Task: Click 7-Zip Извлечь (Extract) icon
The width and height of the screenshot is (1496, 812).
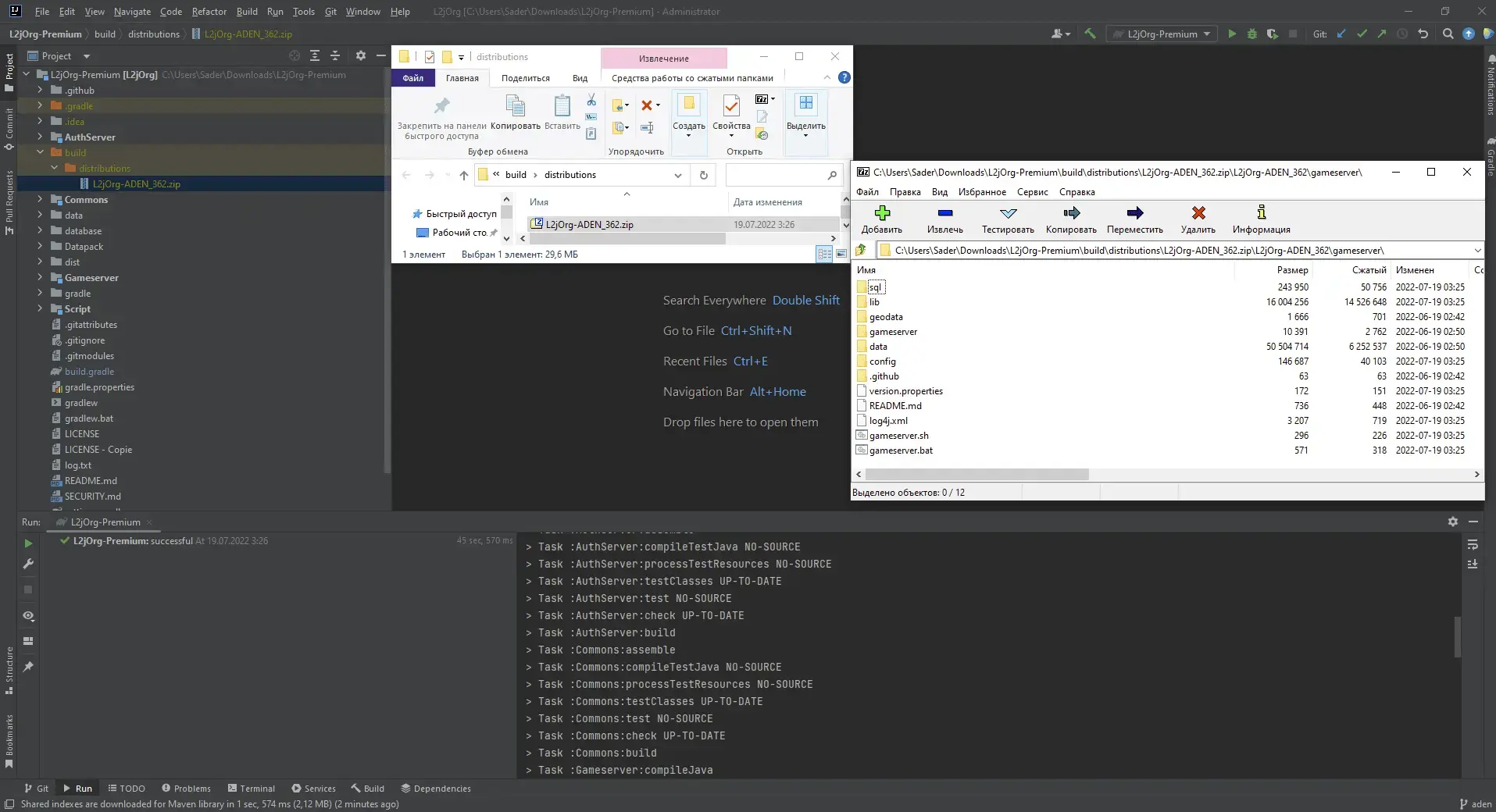Action: point(945,212)
